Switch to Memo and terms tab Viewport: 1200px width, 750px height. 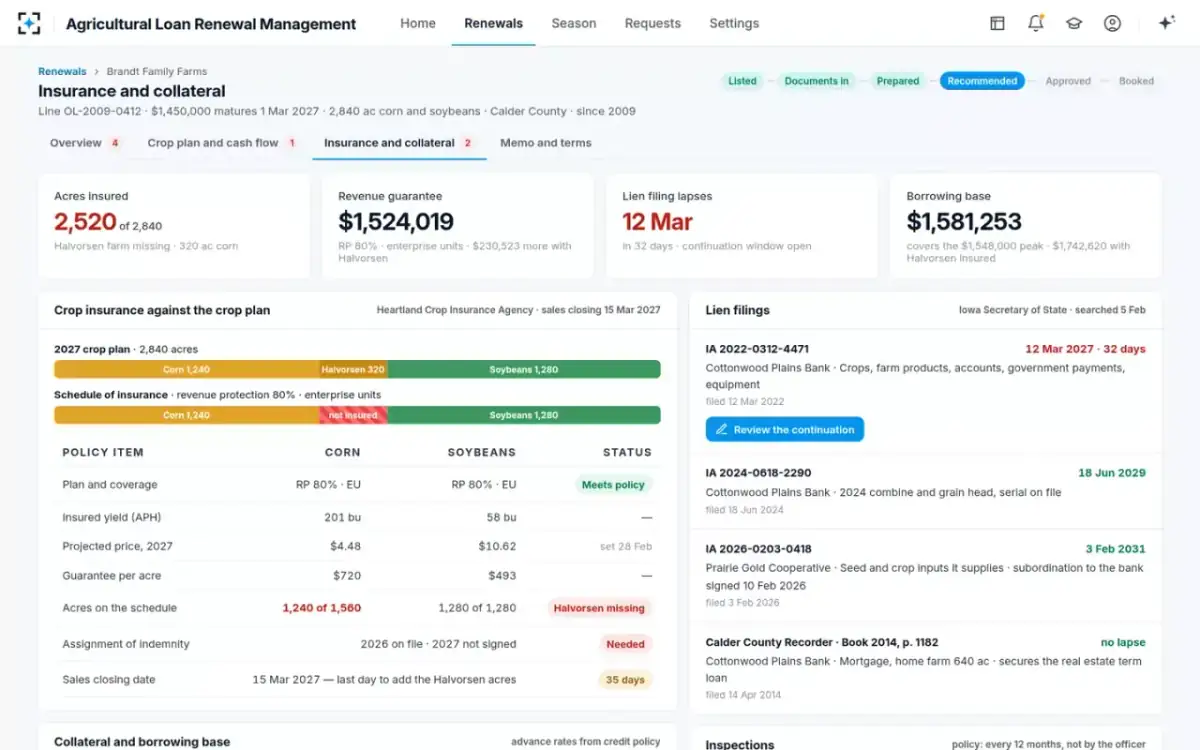click(x=546, y=143)
